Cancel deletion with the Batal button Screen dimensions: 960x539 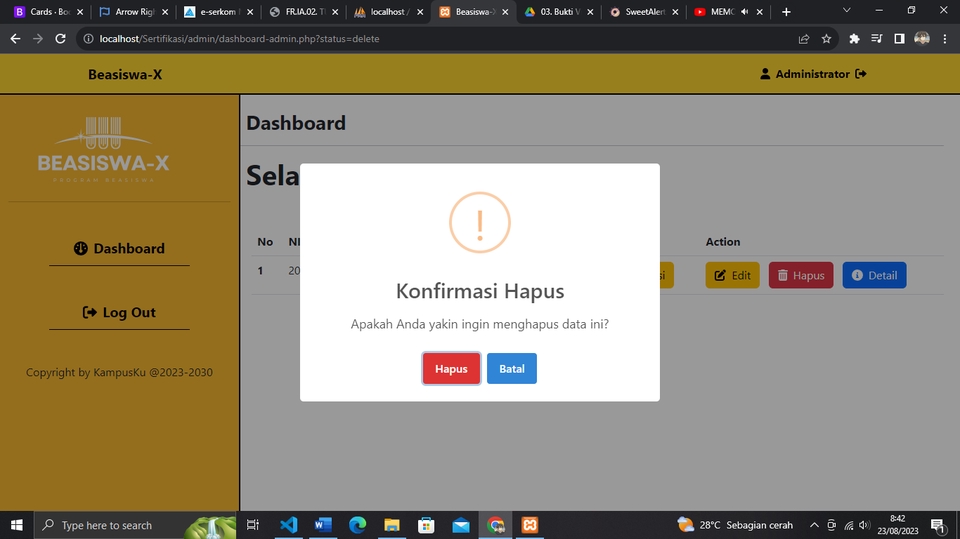coord(512,368)
